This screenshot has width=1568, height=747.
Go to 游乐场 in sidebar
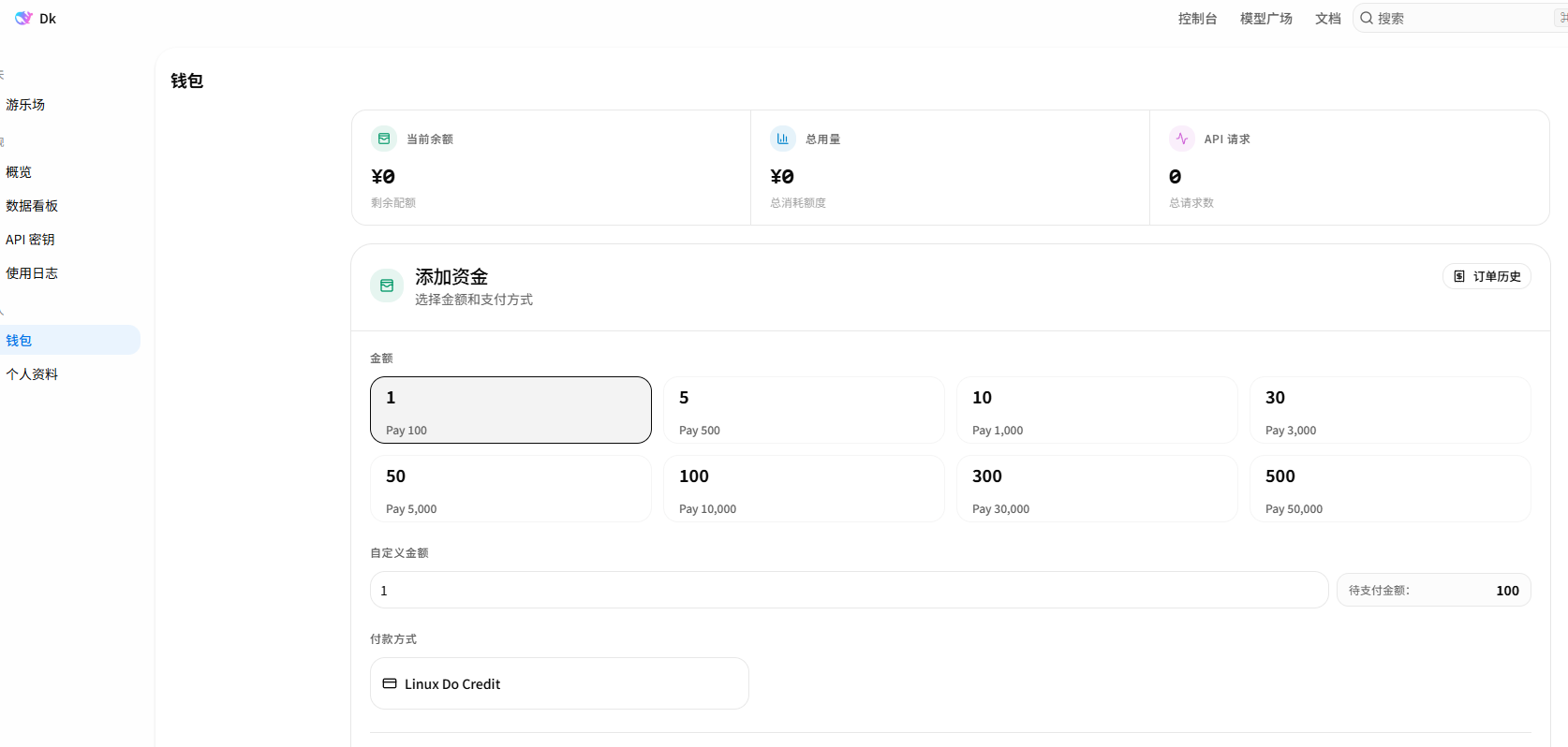pyautogui.click(x=25, y=105)
